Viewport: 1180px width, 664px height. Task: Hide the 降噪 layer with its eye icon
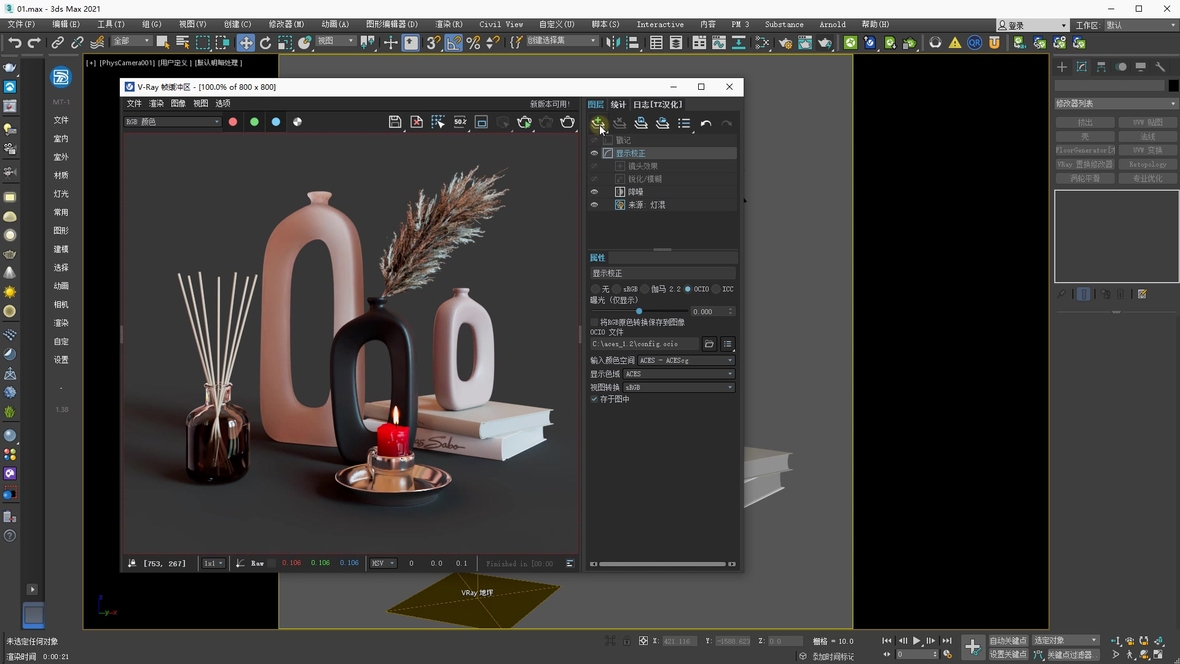coord(594,192)
